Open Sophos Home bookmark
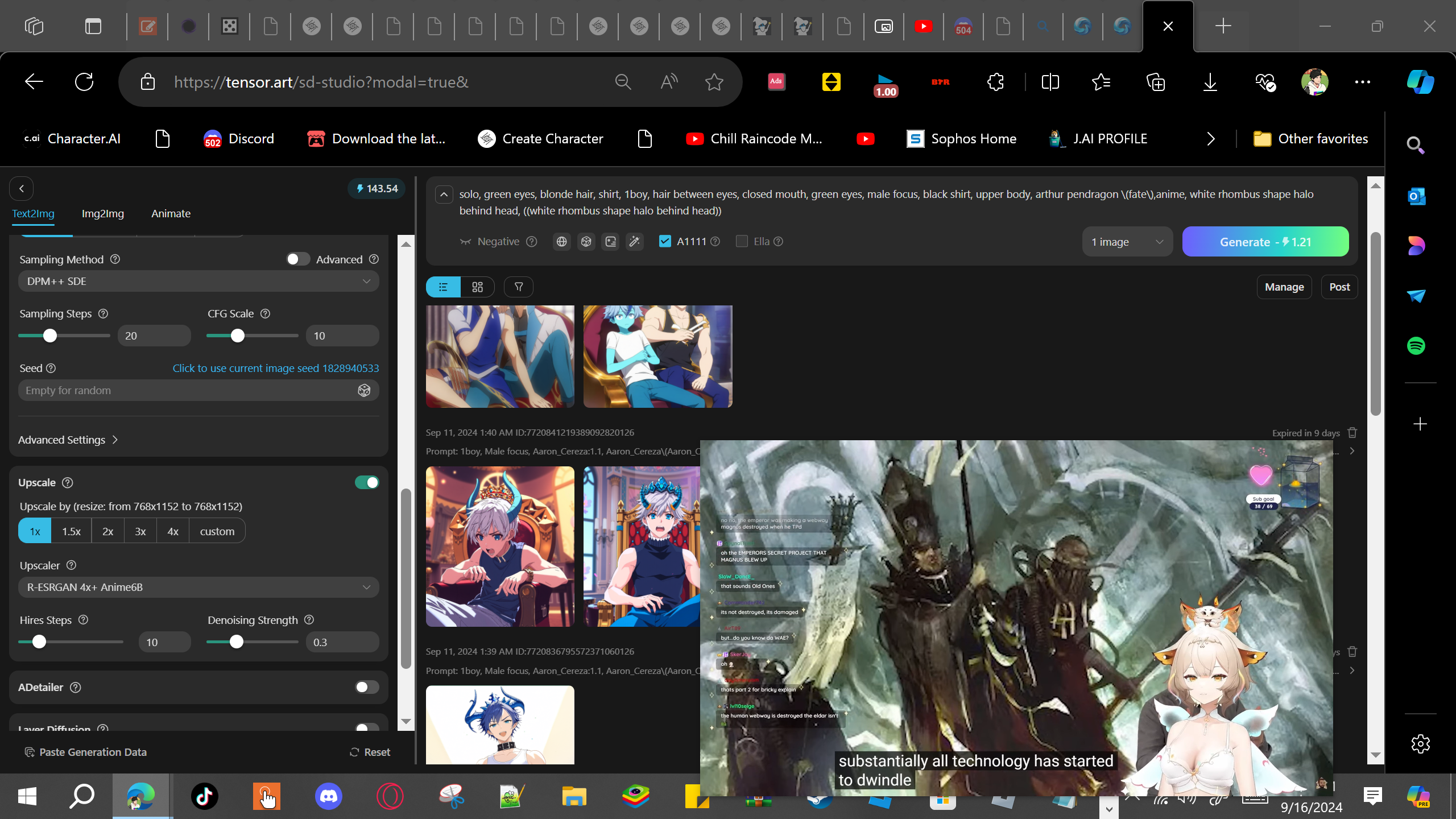Image resolution: width=1456 pixels, height=819 pixels. pos(962,139)
